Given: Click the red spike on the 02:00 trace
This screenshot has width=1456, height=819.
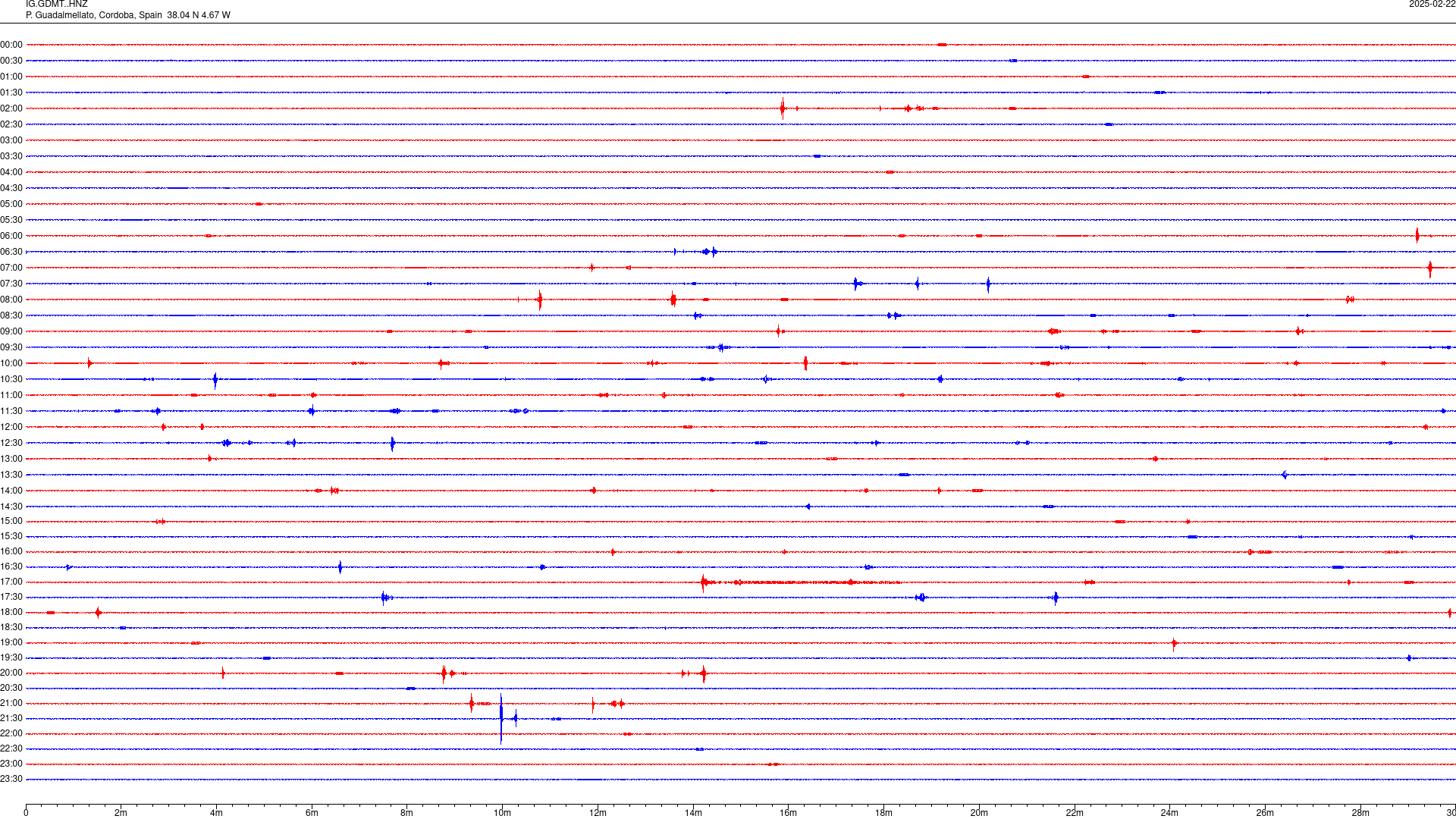Looking at the screenshot, I should tap(783, 108).
